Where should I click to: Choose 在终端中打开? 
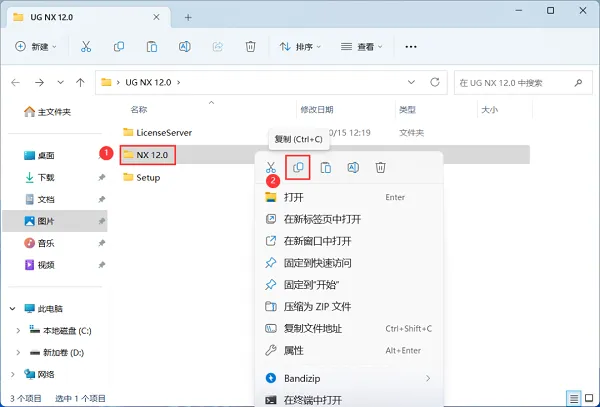[349, 399]
